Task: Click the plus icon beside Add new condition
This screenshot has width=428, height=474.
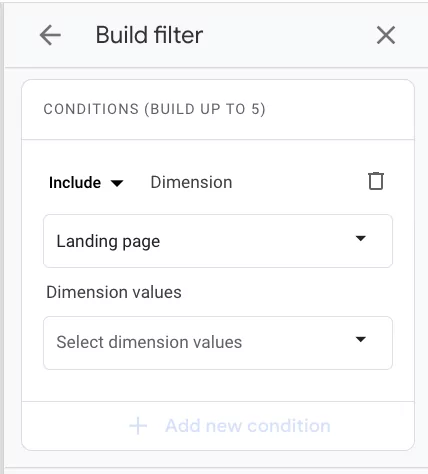Action: click(138, 426)
